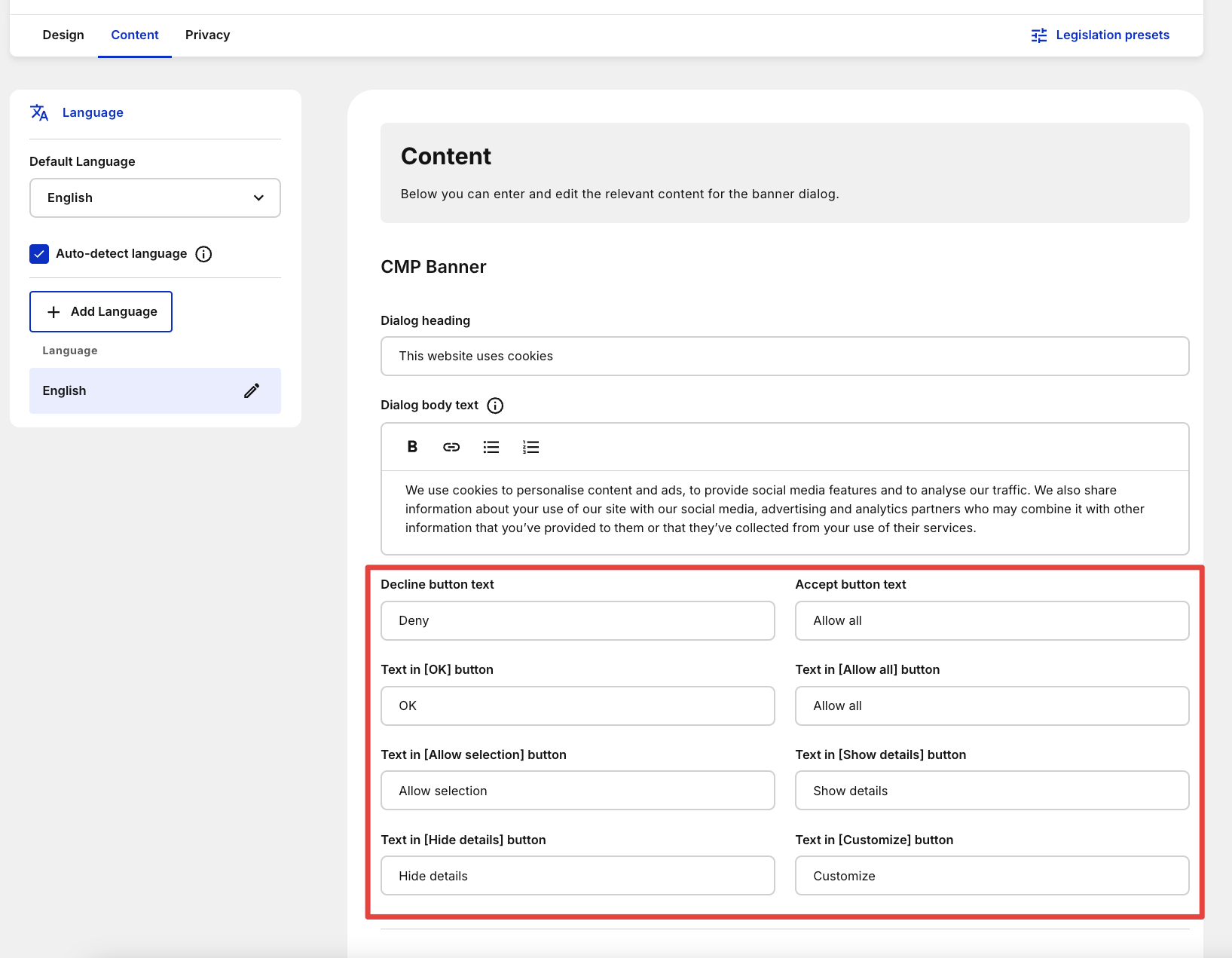This screenshot has height=958, width=1232.
Task: Click the Decline button text field
Action: coord(577,620)
